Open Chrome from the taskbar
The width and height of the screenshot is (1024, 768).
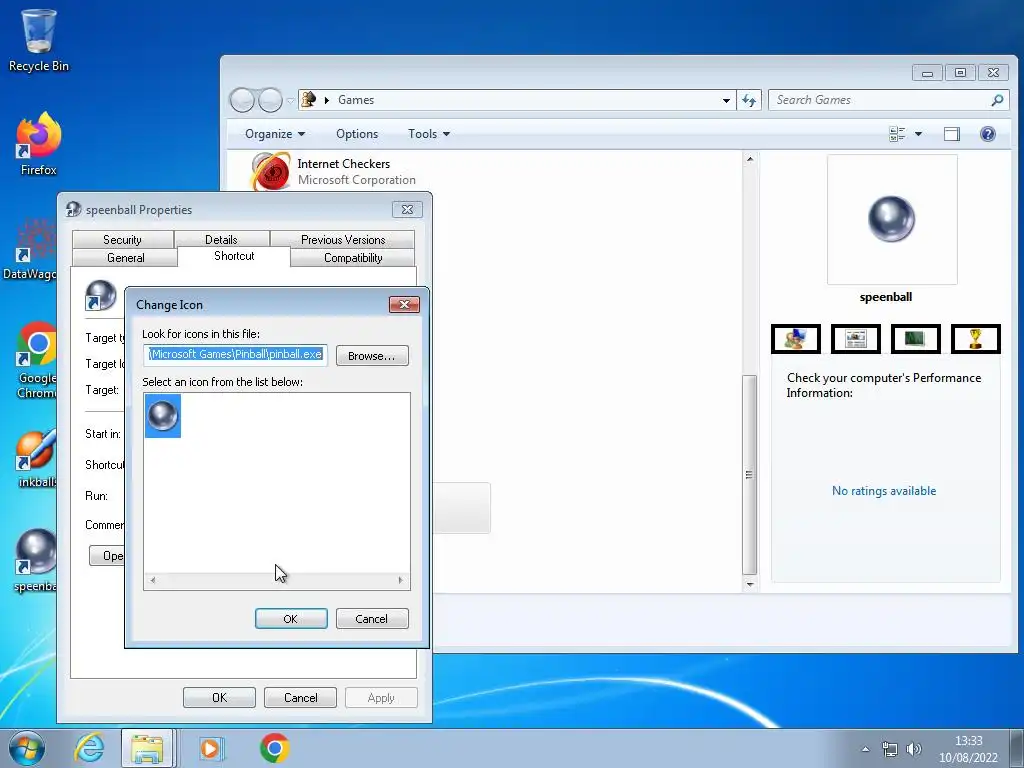(274, 748)
